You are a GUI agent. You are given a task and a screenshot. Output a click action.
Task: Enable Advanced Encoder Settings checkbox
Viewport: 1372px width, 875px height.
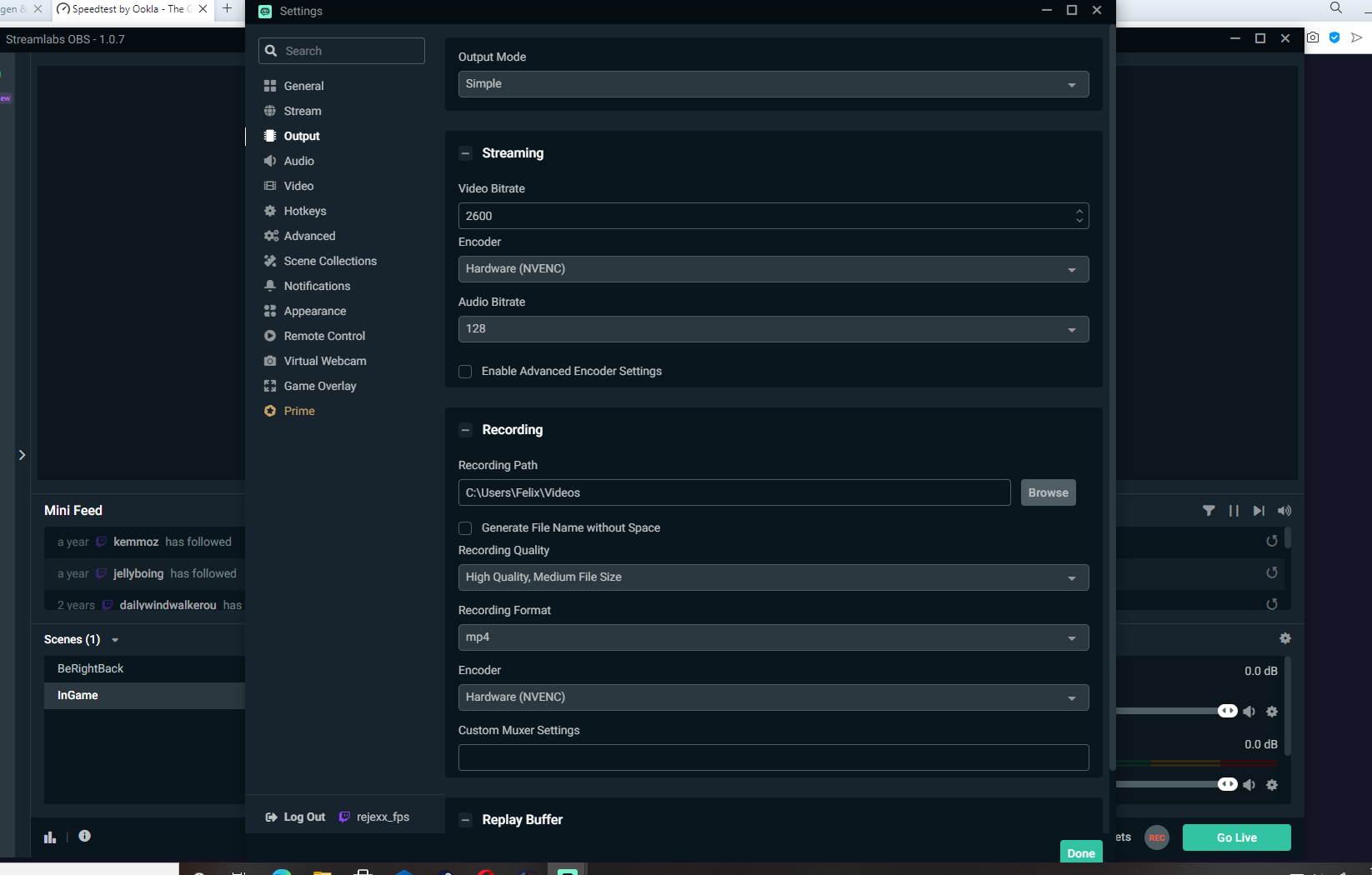465,372
